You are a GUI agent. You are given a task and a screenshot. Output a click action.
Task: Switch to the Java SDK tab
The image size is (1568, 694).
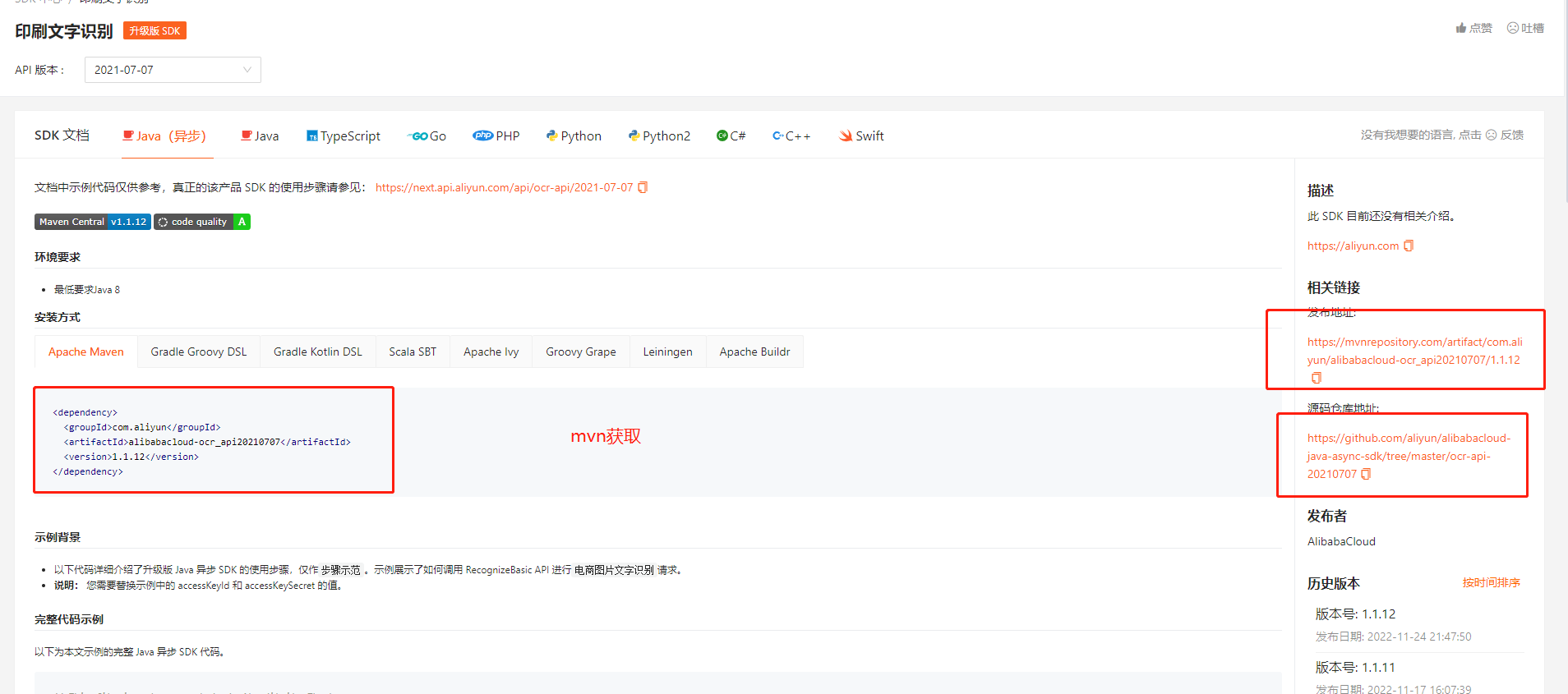pos(260,136)
